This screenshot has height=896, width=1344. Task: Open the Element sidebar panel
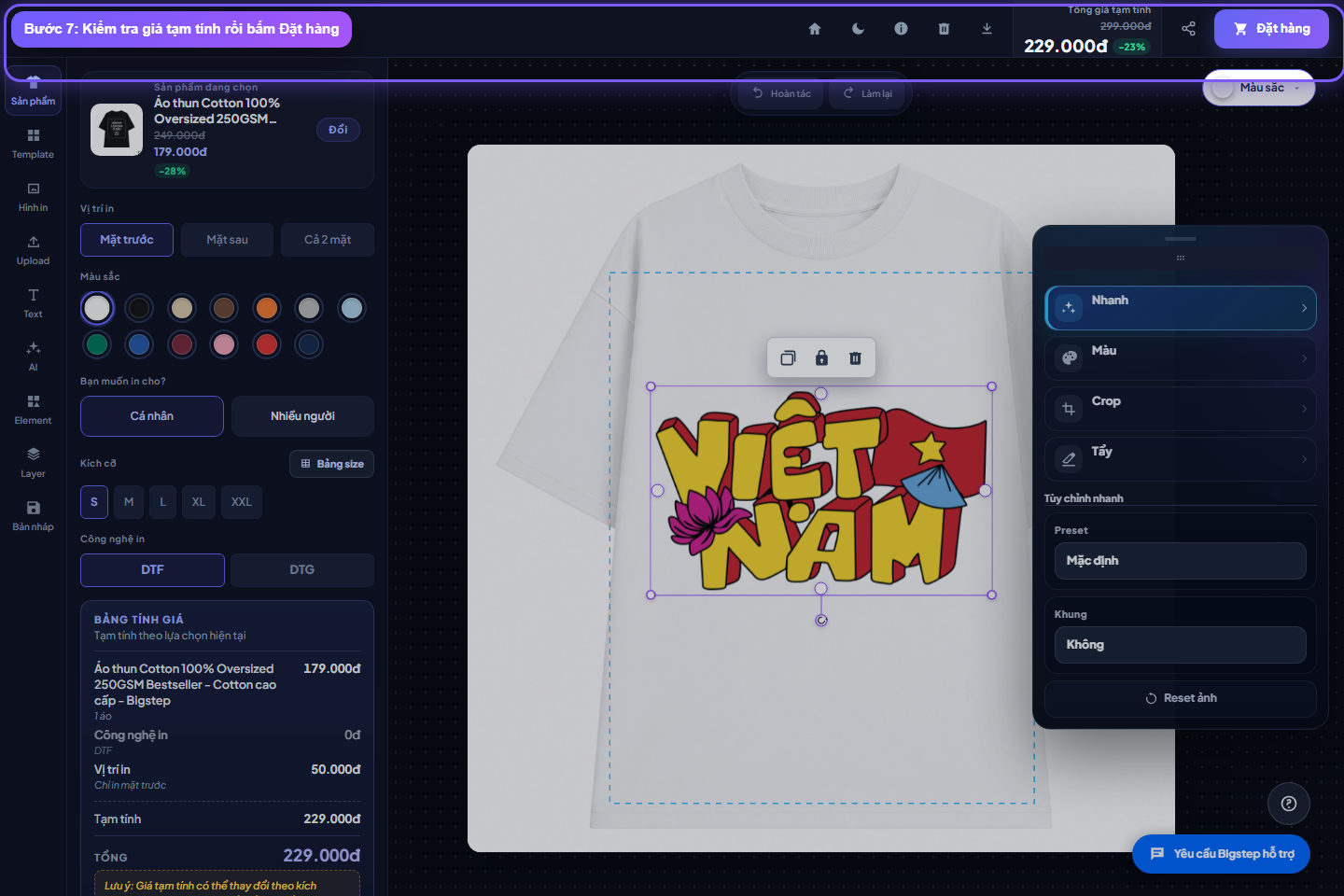[34, 410]
